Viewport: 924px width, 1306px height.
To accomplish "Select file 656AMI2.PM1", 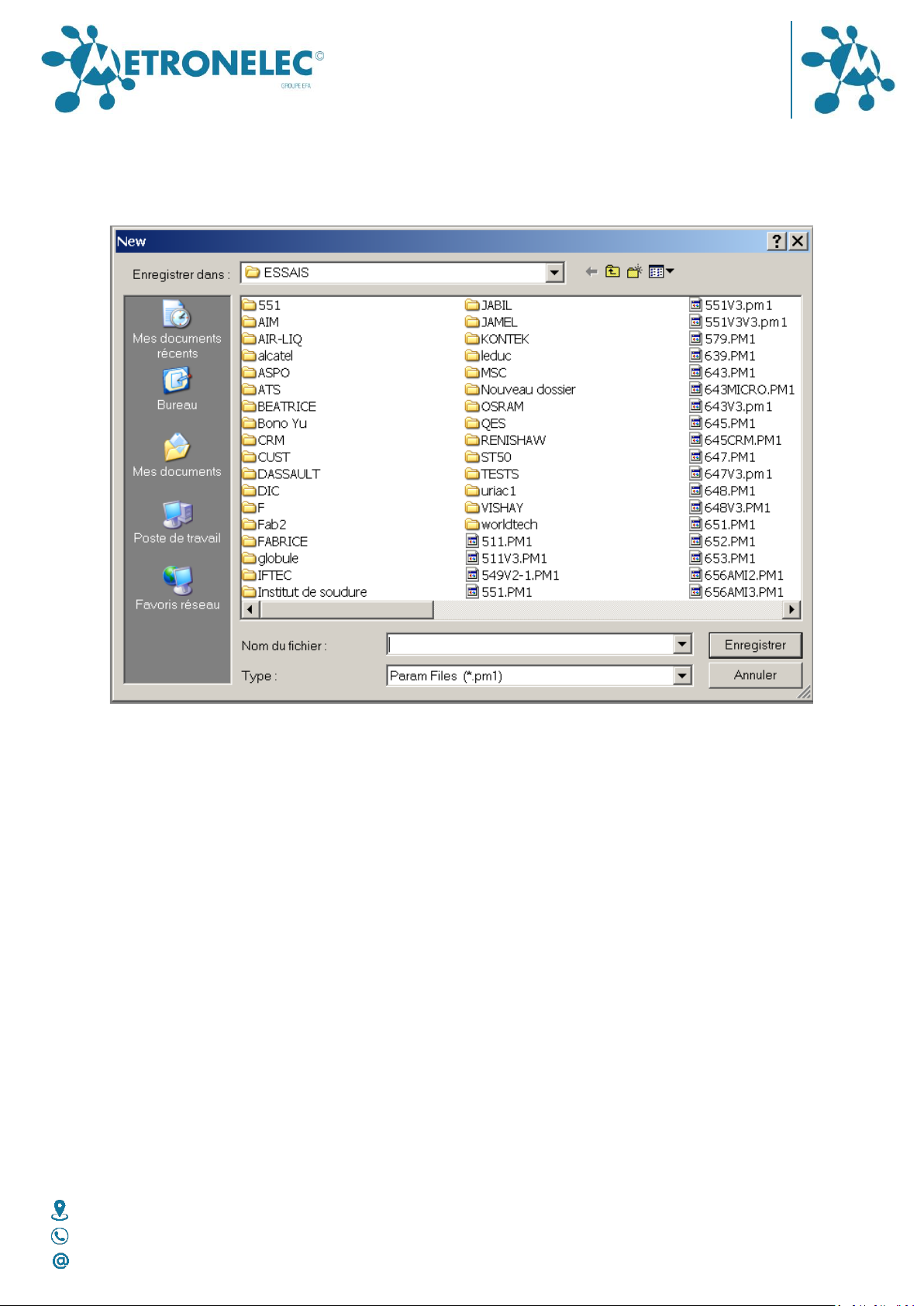I will [736, 575].
